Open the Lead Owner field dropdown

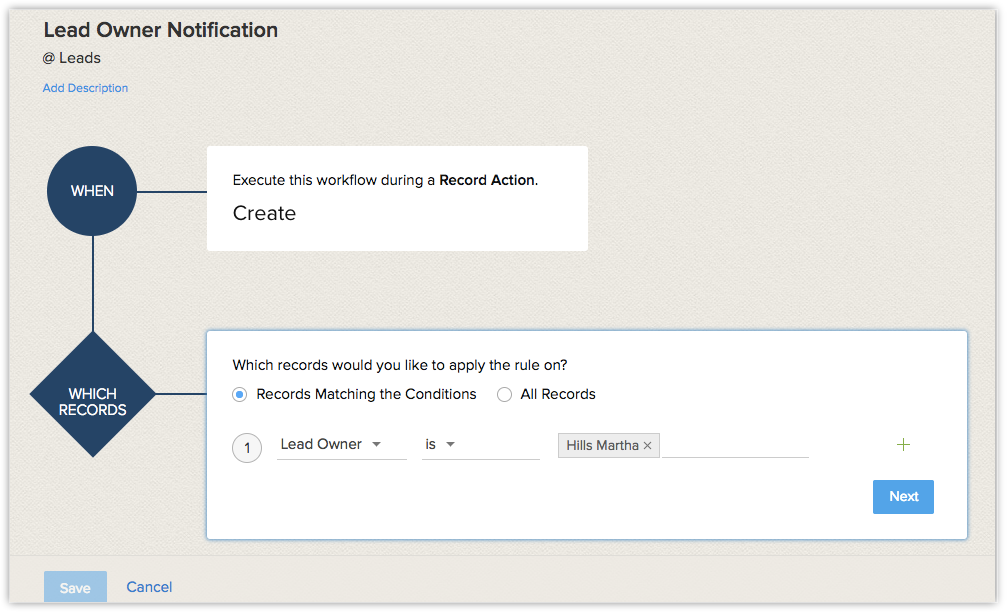click(341, 445)
